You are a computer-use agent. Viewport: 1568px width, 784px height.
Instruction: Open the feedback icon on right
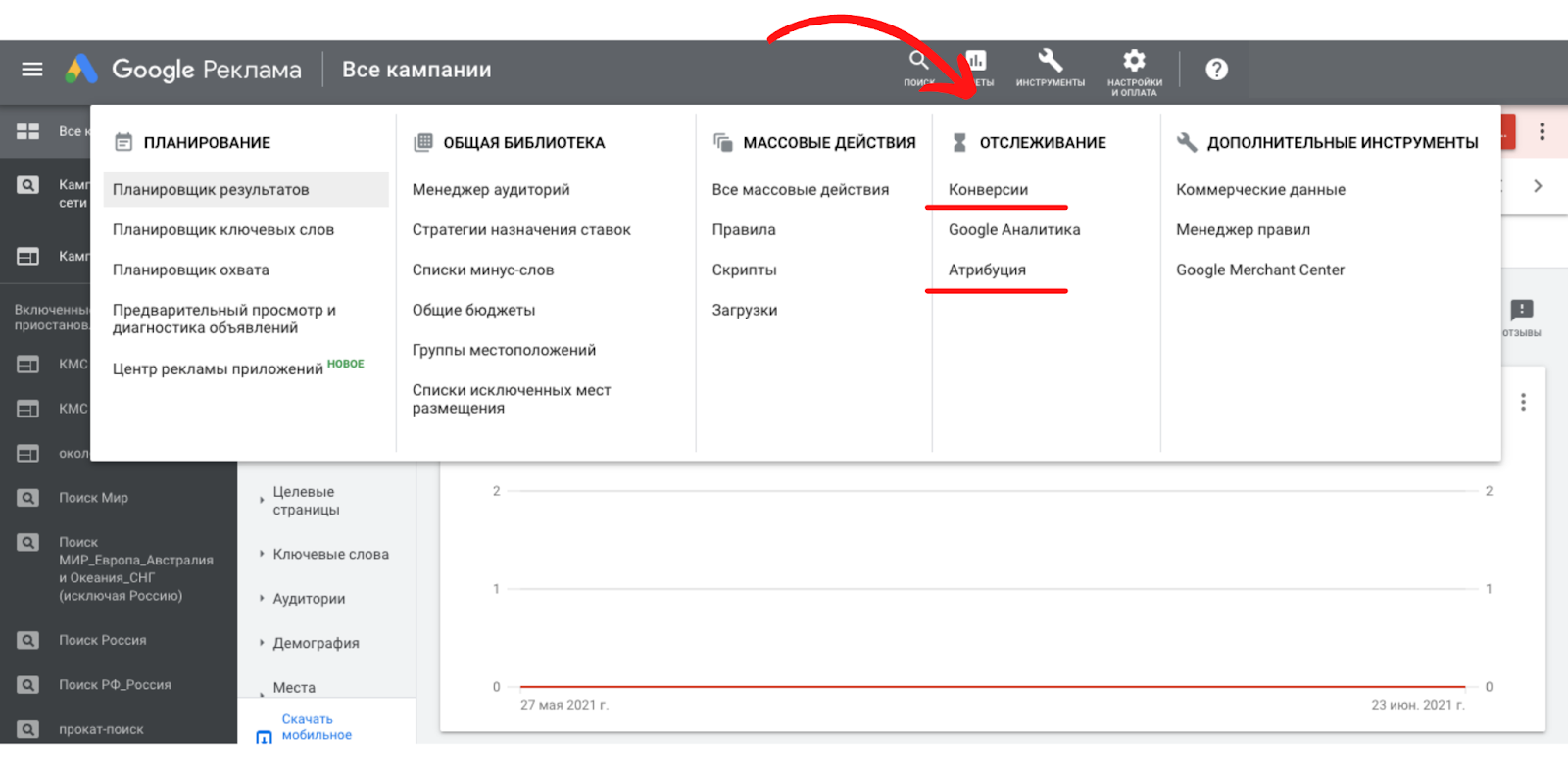click(x=1521, y=313)
